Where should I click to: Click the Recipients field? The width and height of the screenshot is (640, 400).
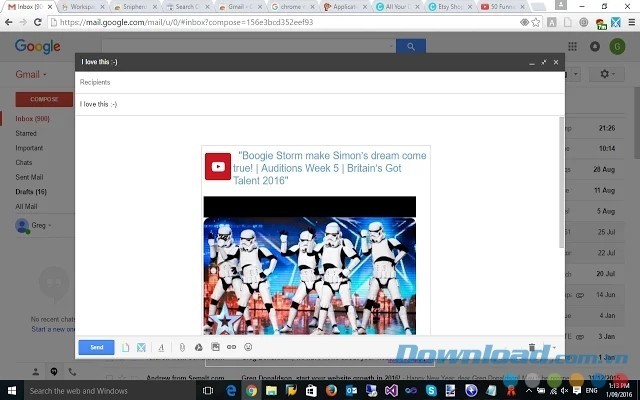[x=320, y=82]
